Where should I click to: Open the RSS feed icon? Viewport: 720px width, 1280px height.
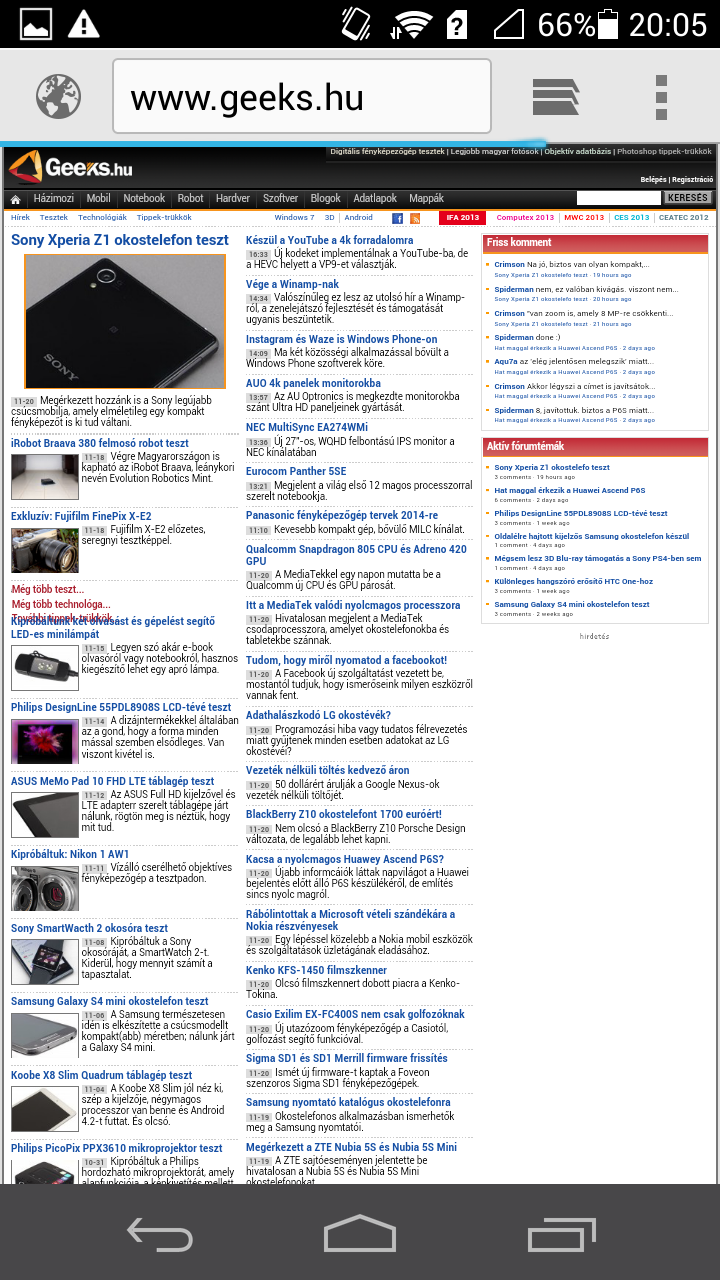pyautogui.click(x=415, y=218)
